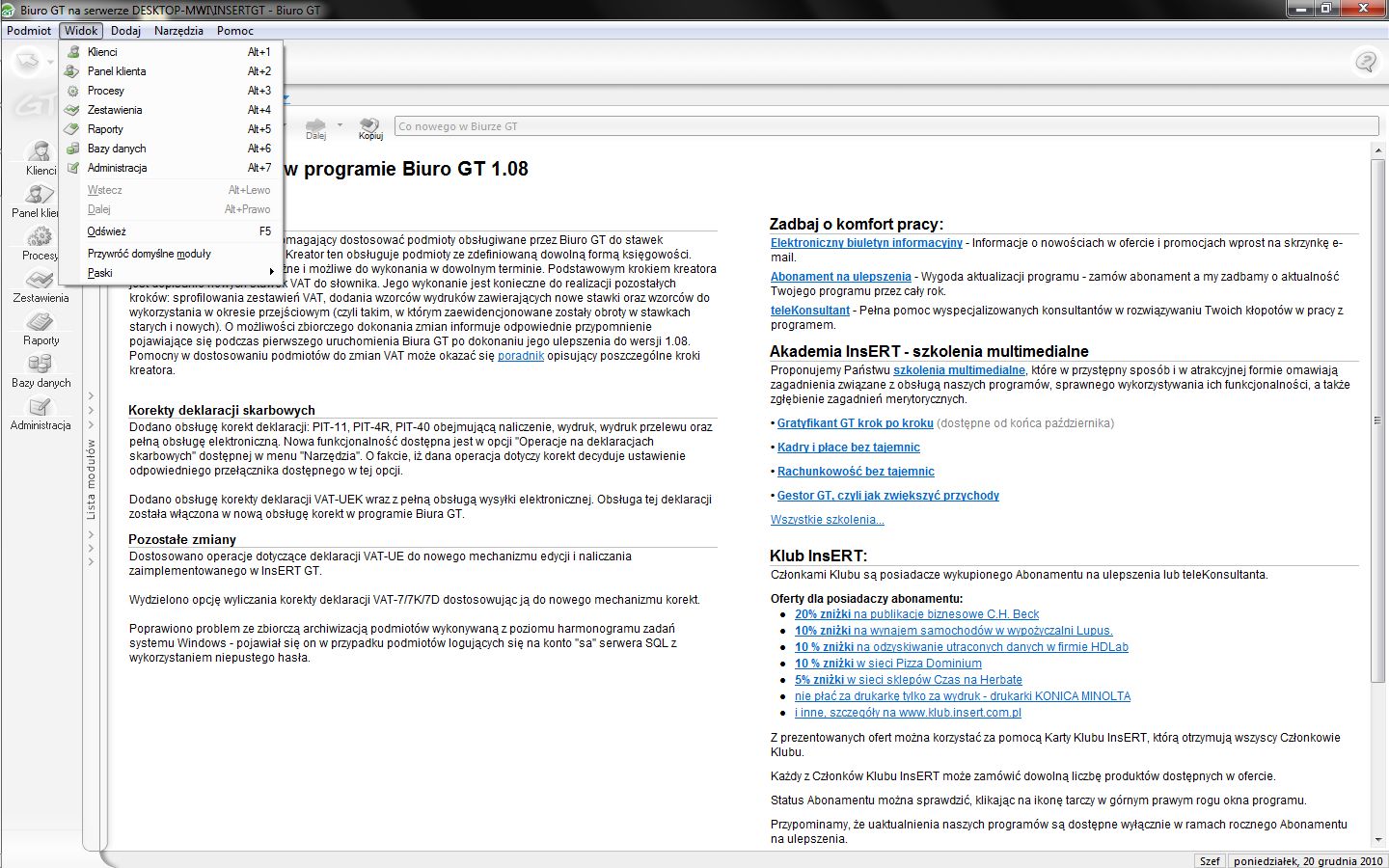Click the round back arrow button top-left
The width and height of the screenshot is (1389, 868).
(x=28, y=63)
